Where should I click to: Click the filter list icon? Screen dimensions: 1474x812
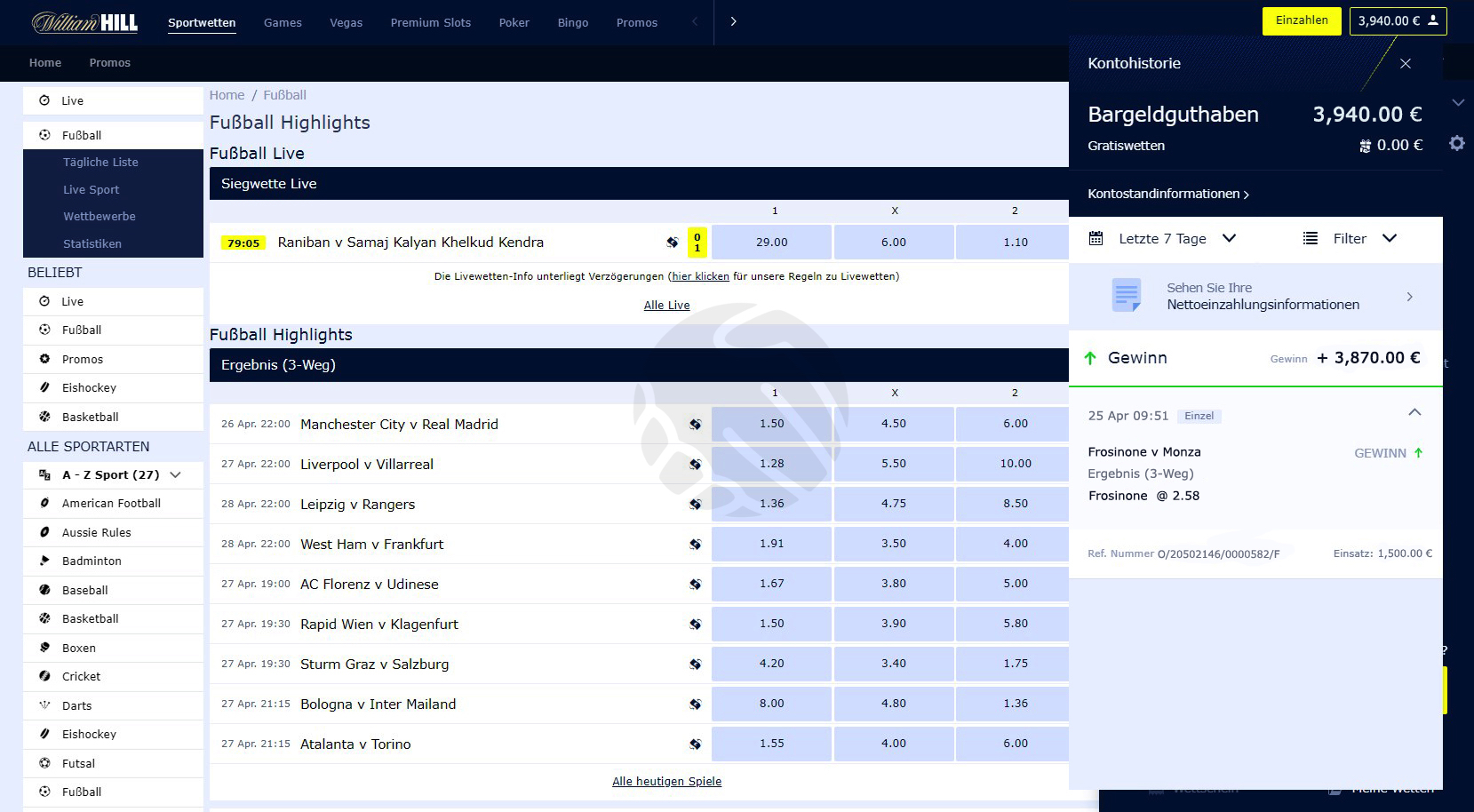coord(1311,238)
